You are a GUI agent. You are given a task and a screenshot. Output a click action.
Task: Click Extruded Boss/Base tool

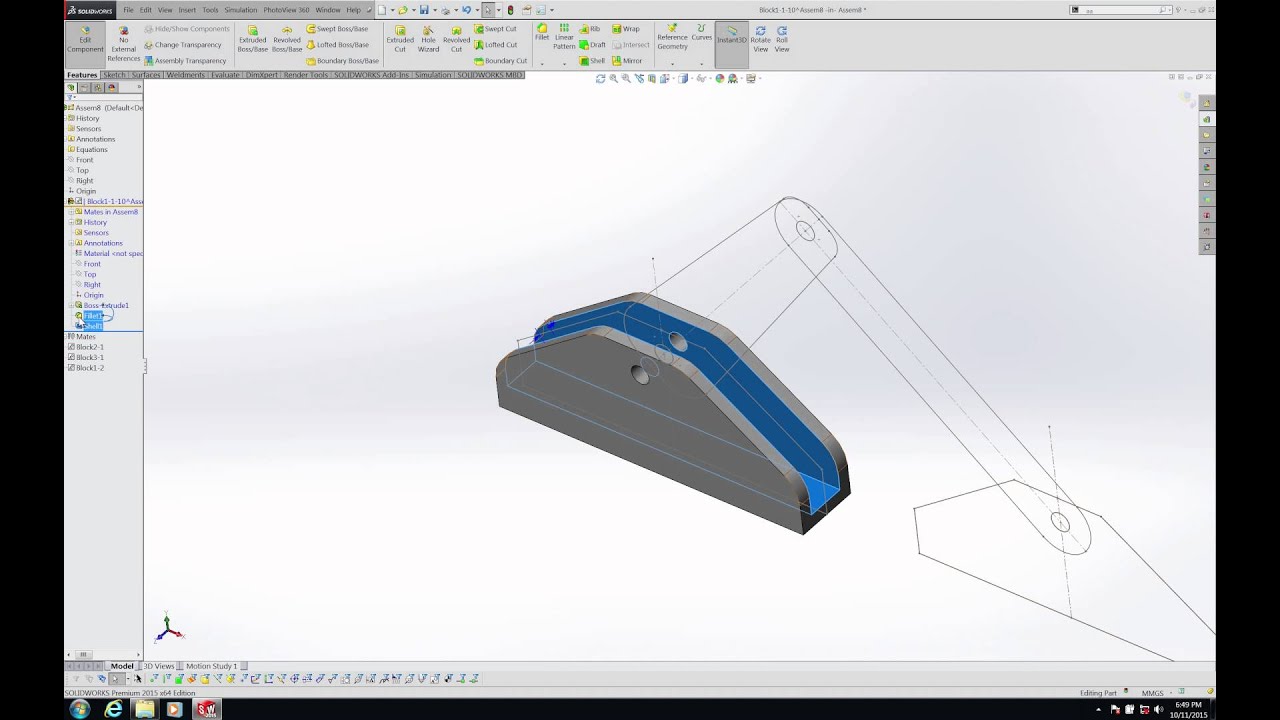tap(252, 39)
